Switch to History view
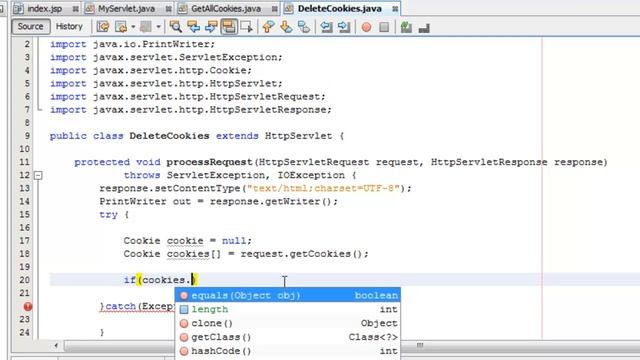The height and width of the screenshot is (360, 640). click(x=69, y=27)
